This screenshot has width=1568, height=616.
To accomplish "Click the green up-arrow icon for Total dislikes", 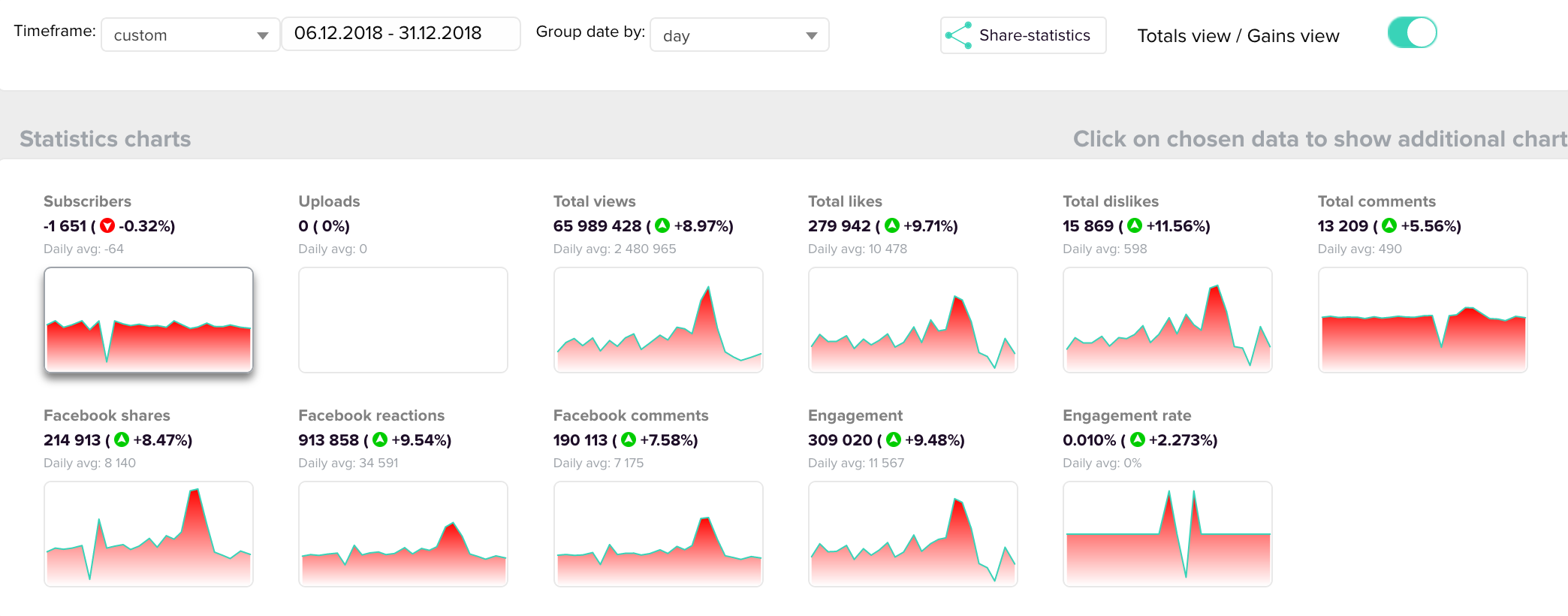I will click(x=1135, y=225).
